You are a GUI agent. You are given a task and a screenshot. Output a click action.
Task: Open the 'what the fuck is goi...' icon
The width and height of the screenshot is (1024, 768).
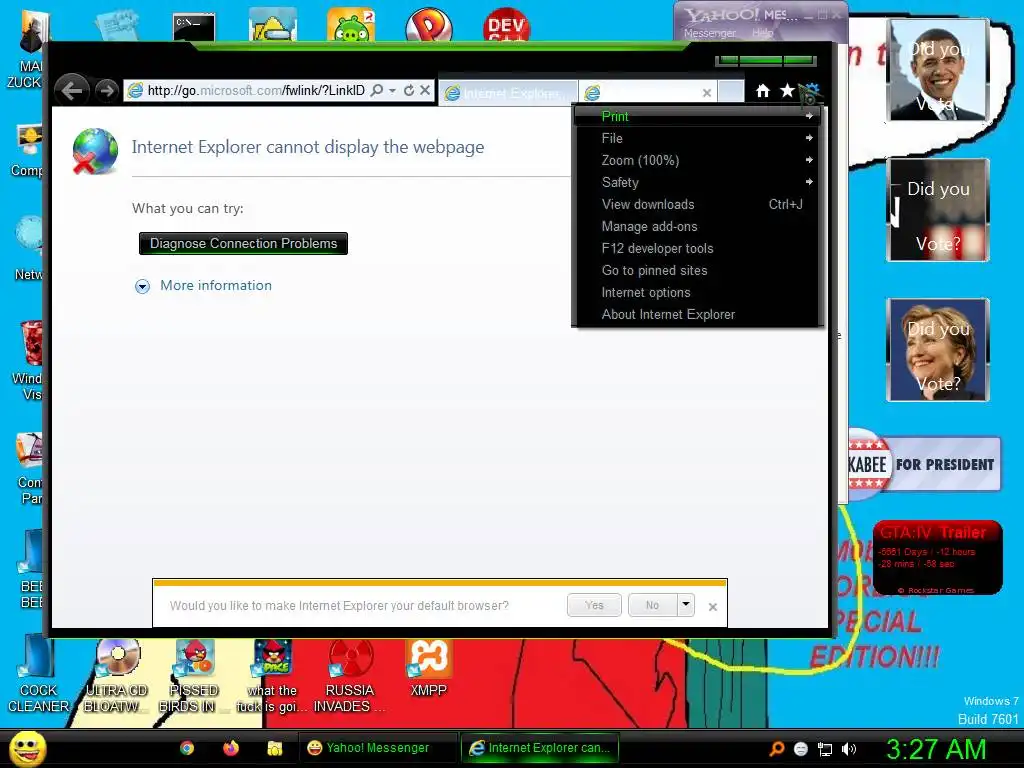pos(272,675)
